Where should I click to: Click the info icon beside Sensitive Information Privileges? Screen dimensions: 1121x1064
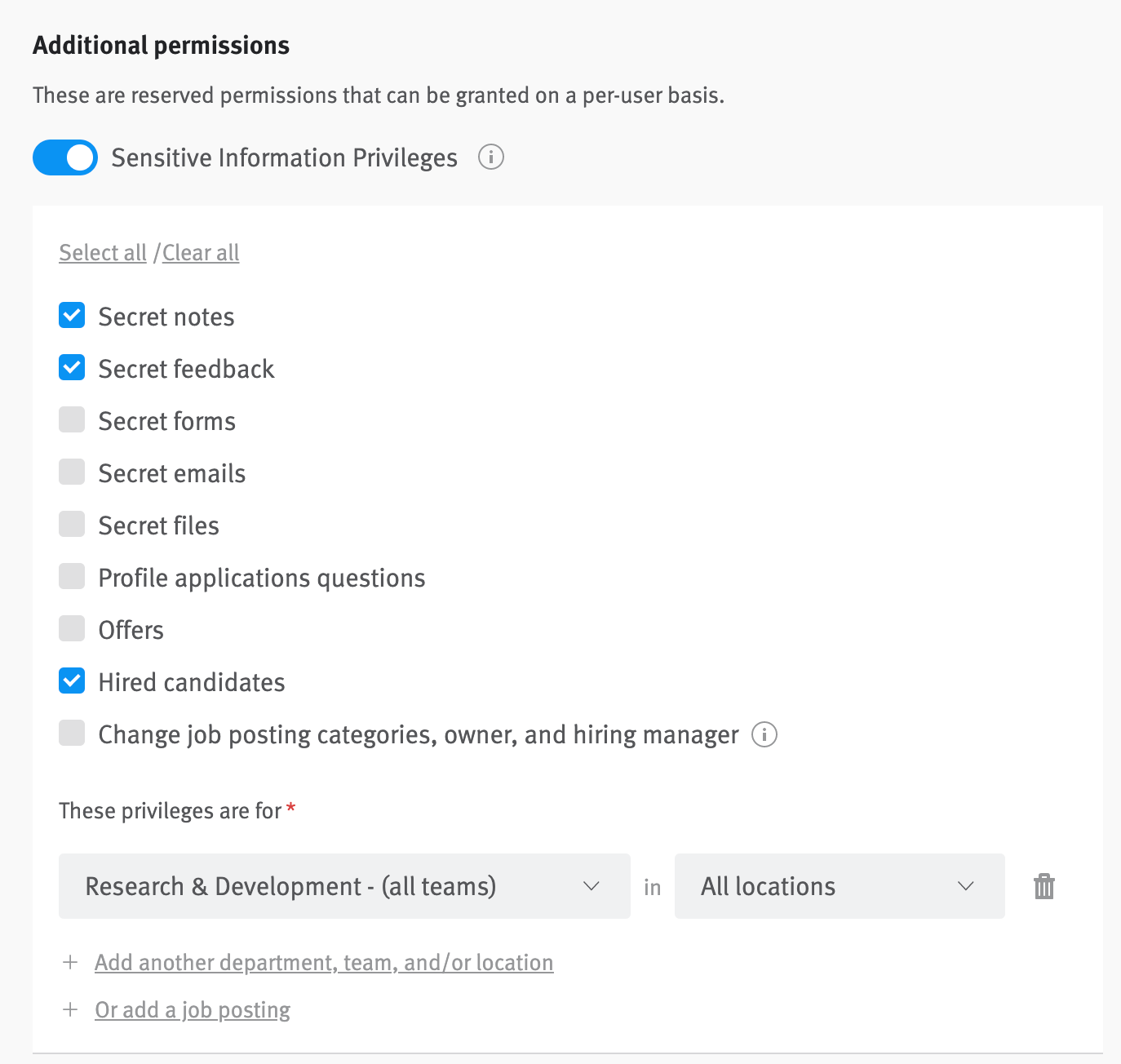pyautogui.click(x=490, y=157)
